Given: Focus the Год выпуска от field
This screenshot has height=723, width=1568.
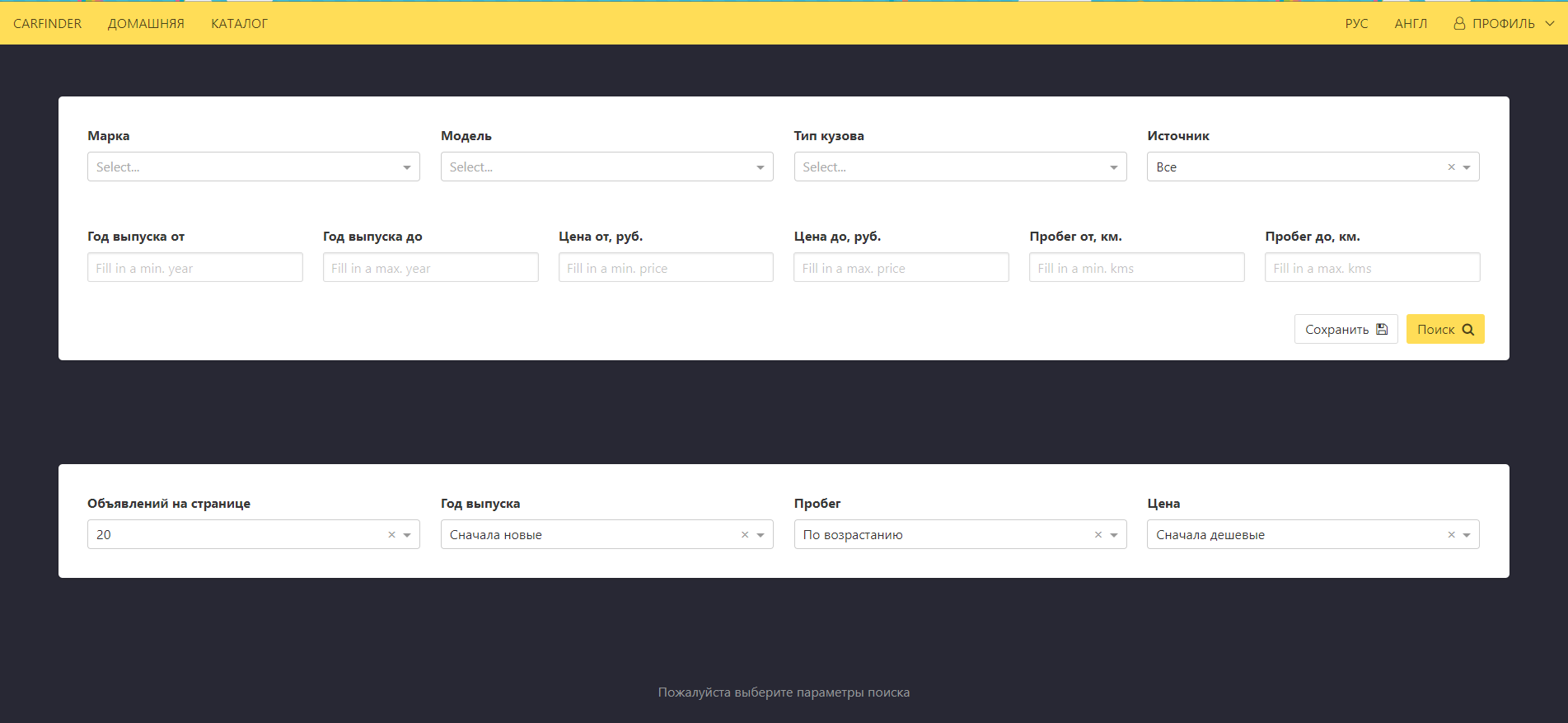Looking at the screenshot, I should pos(194,268).
